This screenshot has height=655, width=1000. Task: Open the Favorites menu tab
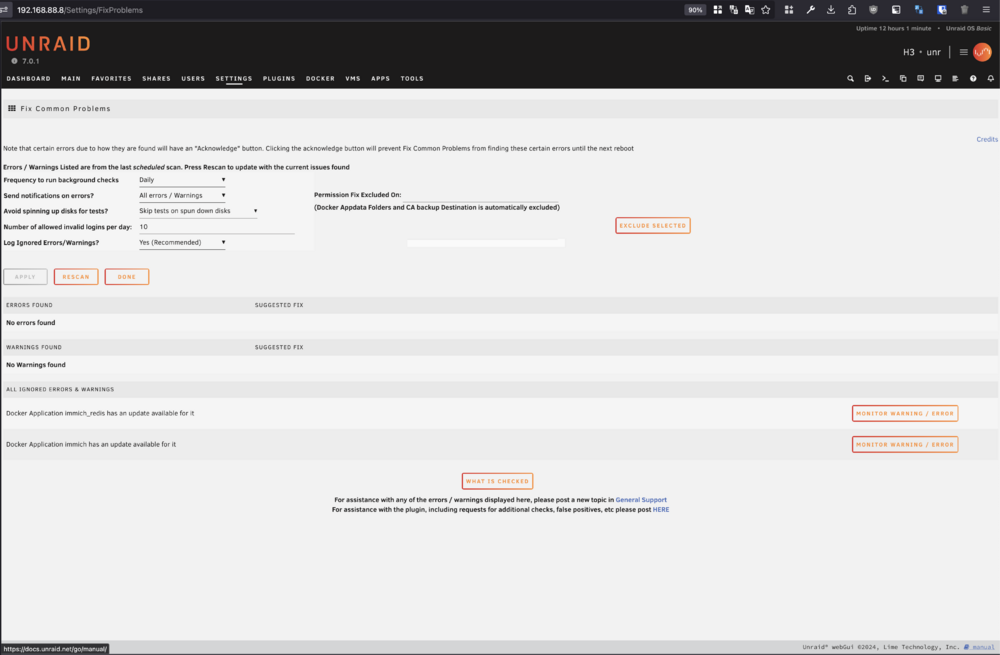(x=111, y=78)
